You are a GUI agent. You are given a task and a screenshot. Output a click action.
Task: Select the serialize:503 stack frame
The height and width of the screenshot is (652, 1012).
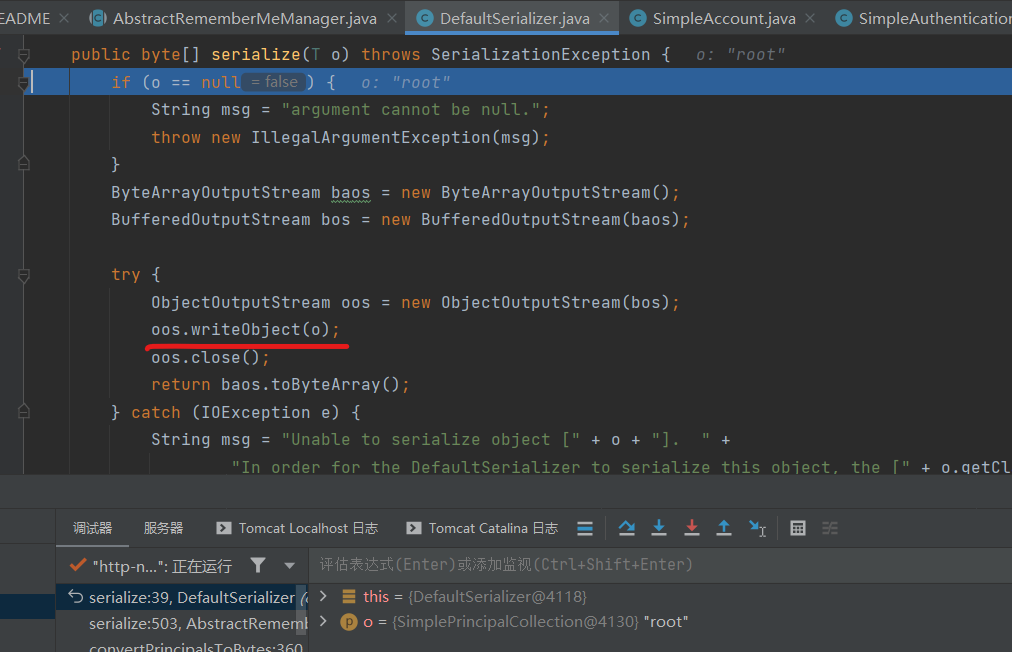pyautogui.click(x=195, y=623)
